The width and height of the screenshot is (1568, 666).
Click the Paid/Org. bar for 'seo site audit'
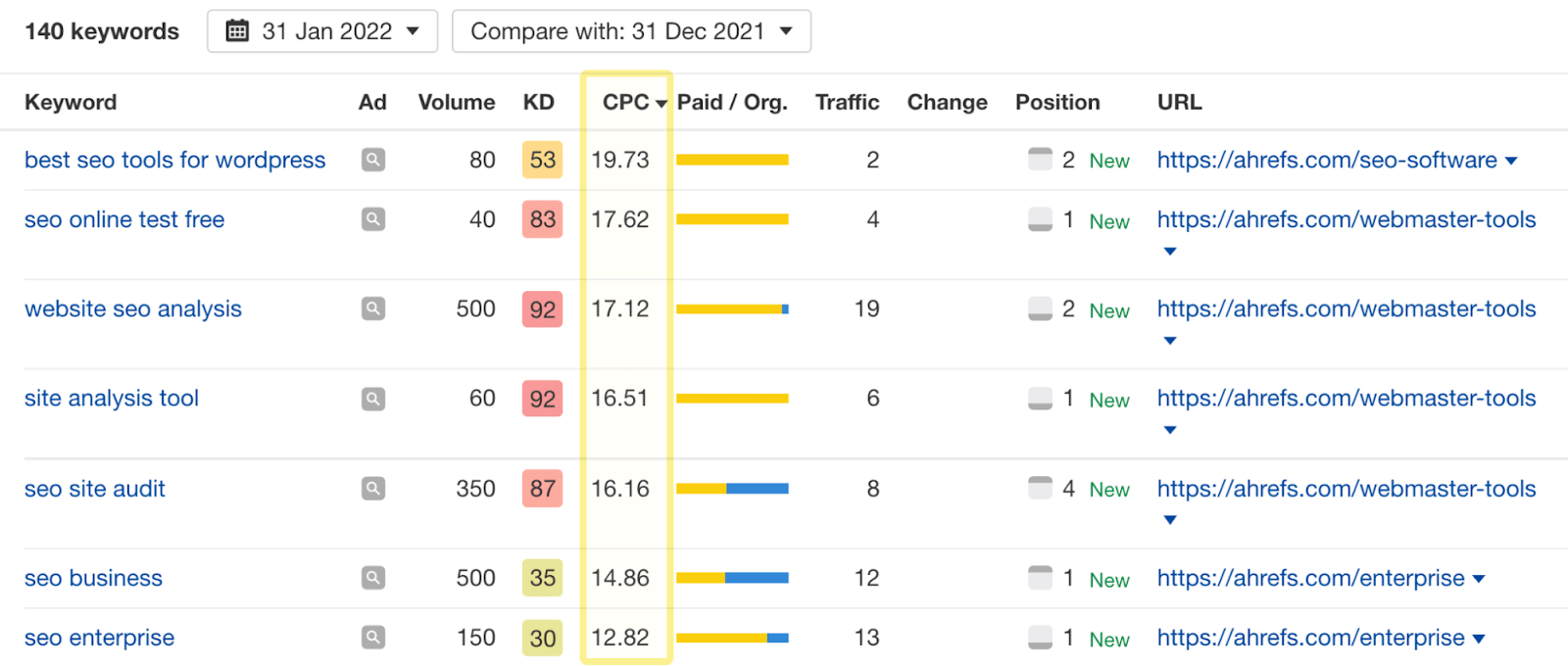tap(732, 489)
